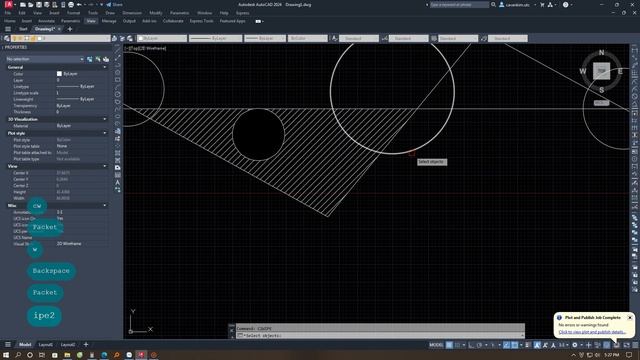Click the Top face of the ViewCube
This screenshot has height=360, width=640.
tap(601, 71)
